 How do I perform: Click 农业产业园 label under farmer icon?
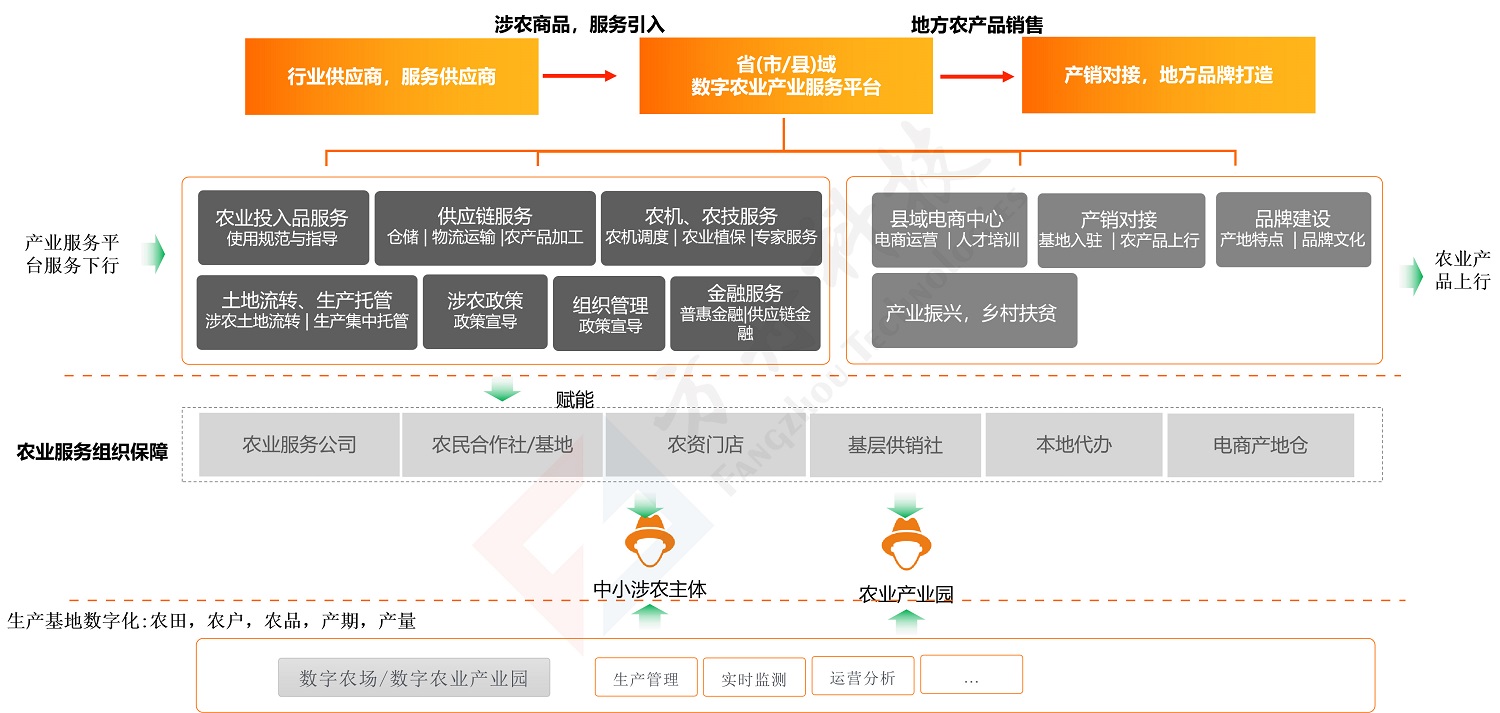click(x=906, y=594)
